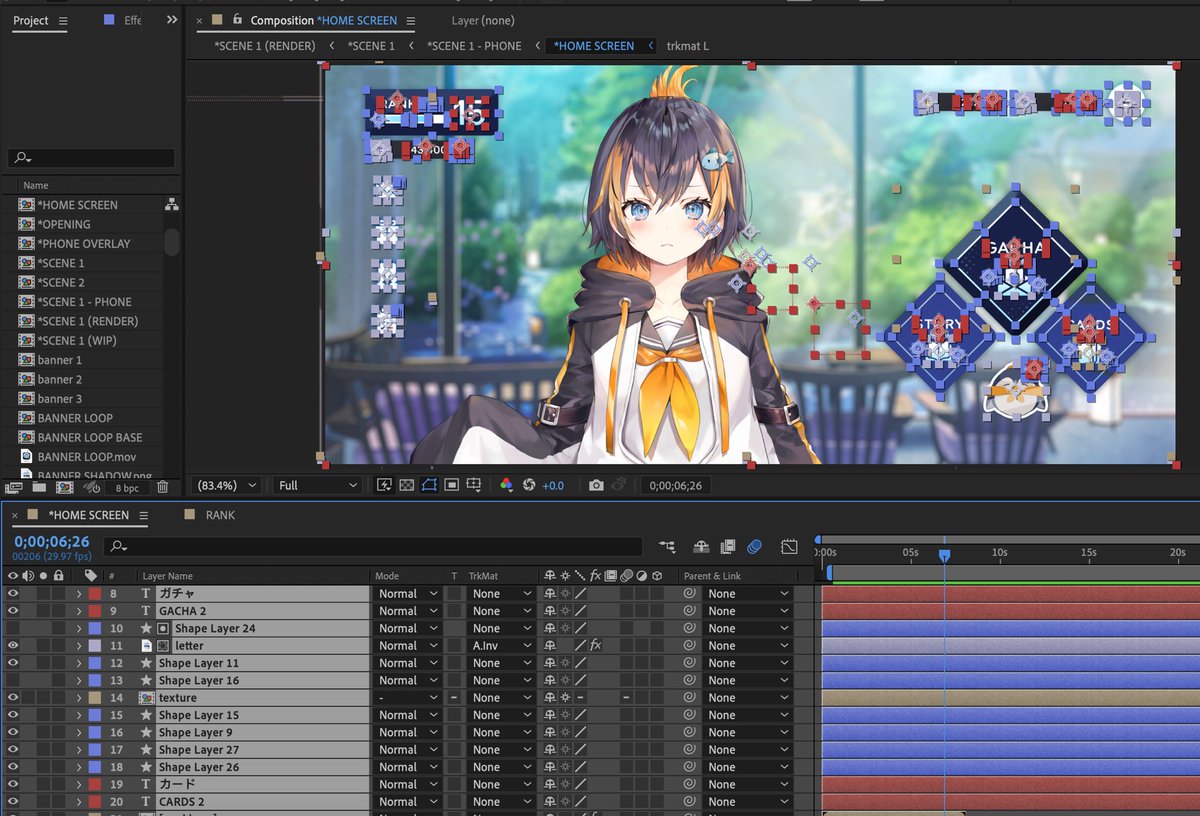Delete selected project item with trash icon
Screen dimensions: 1200x816
(x=162, y=487)
